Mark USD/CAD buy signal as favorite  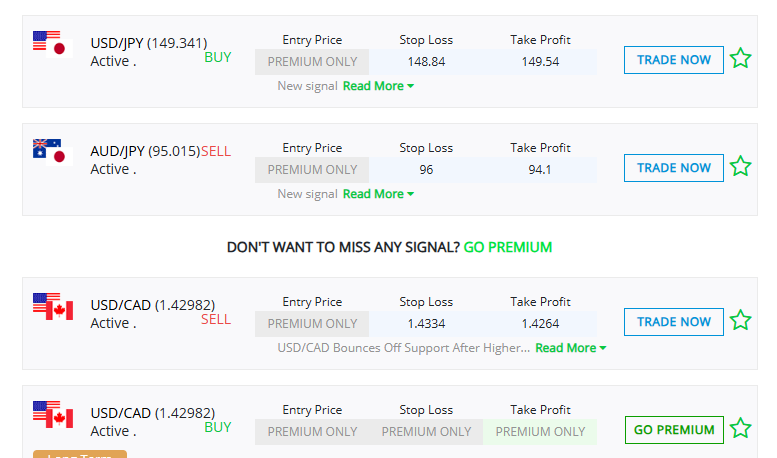[740, 429]
